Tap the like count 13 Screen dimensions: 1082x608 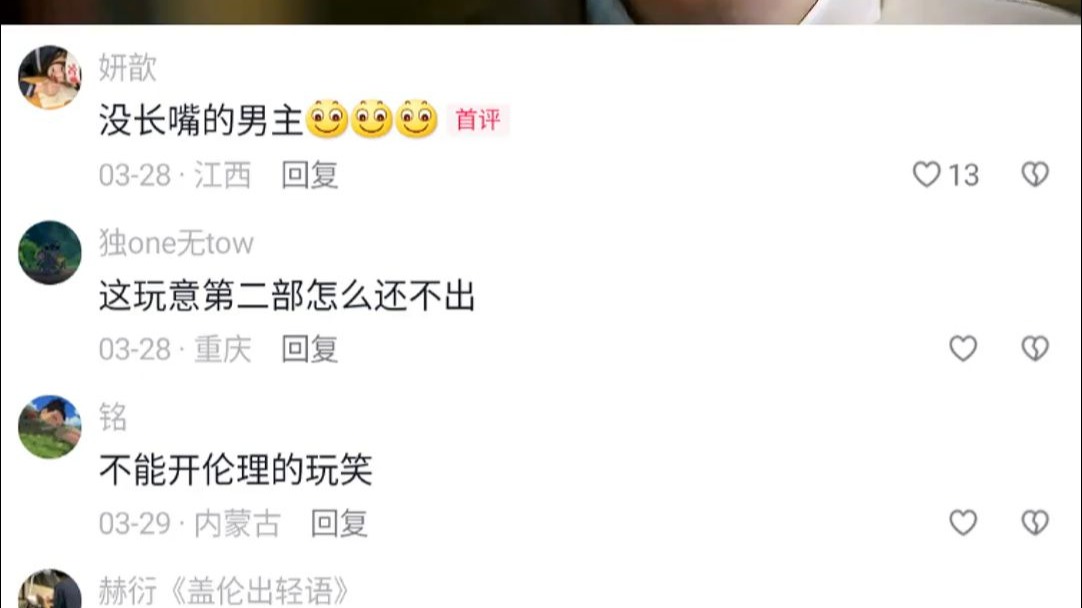point(963,175)
